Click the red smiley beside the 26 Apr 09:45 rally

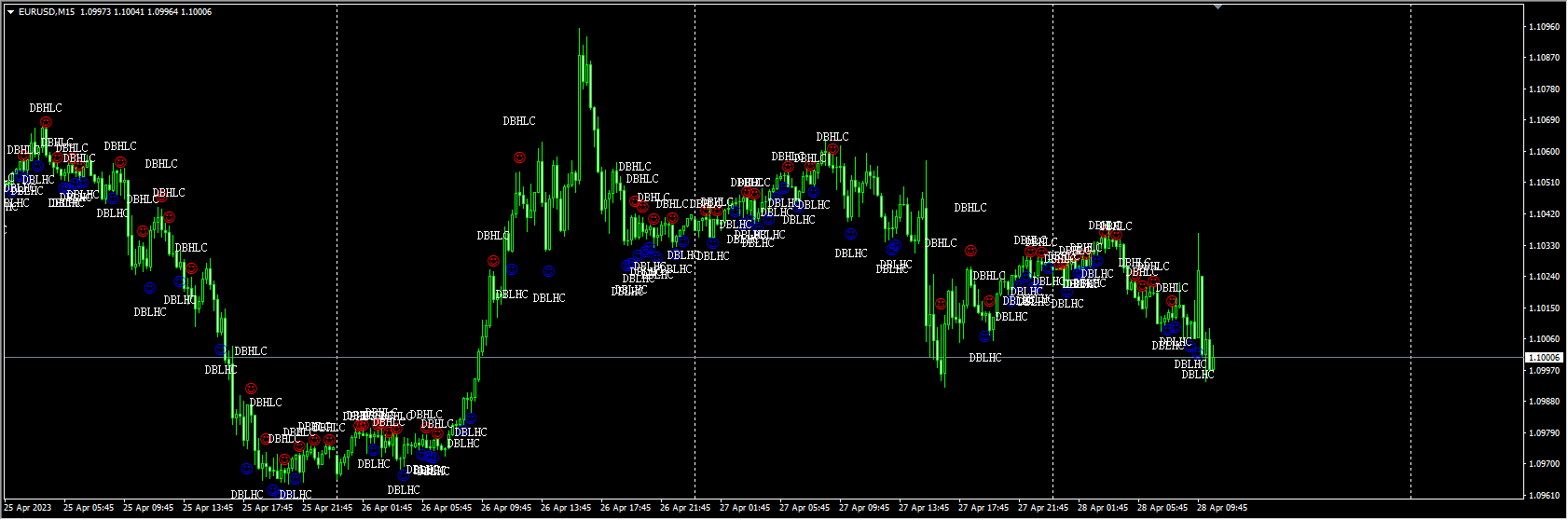coord(493,262)
